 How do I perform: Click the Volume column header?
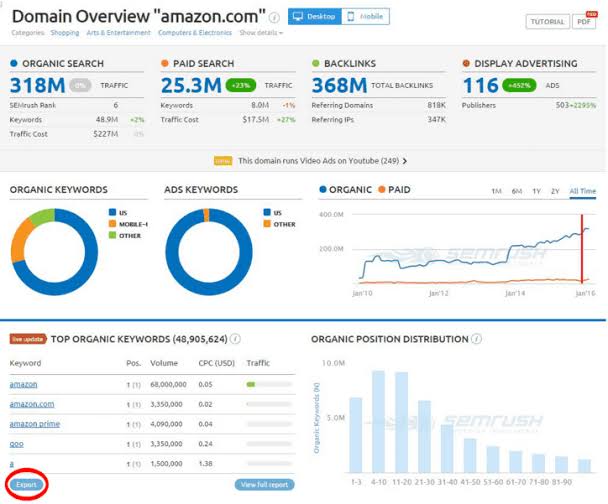[164, 363]
